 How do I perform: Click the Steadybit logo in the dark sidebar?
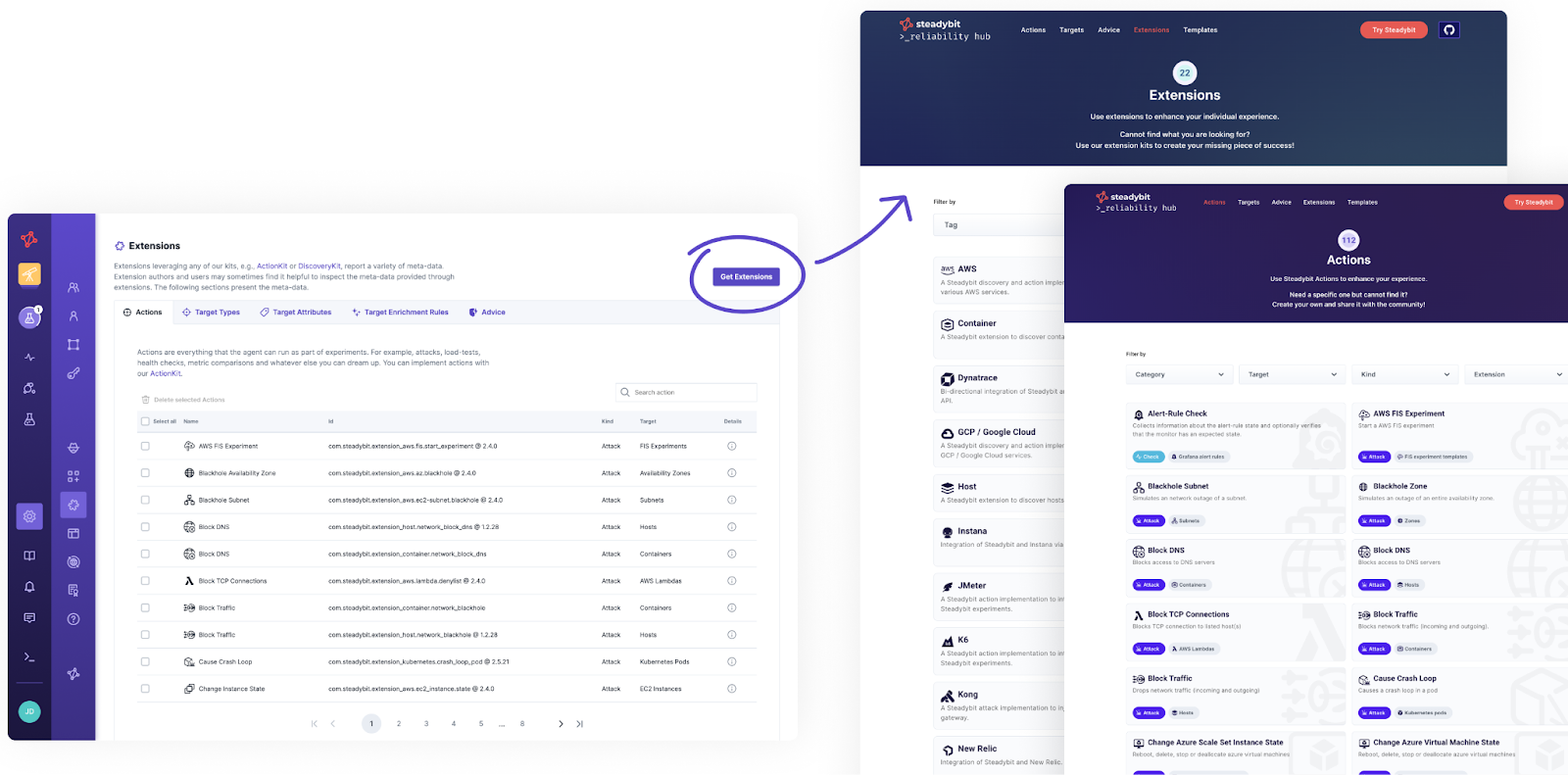point(29,238)
